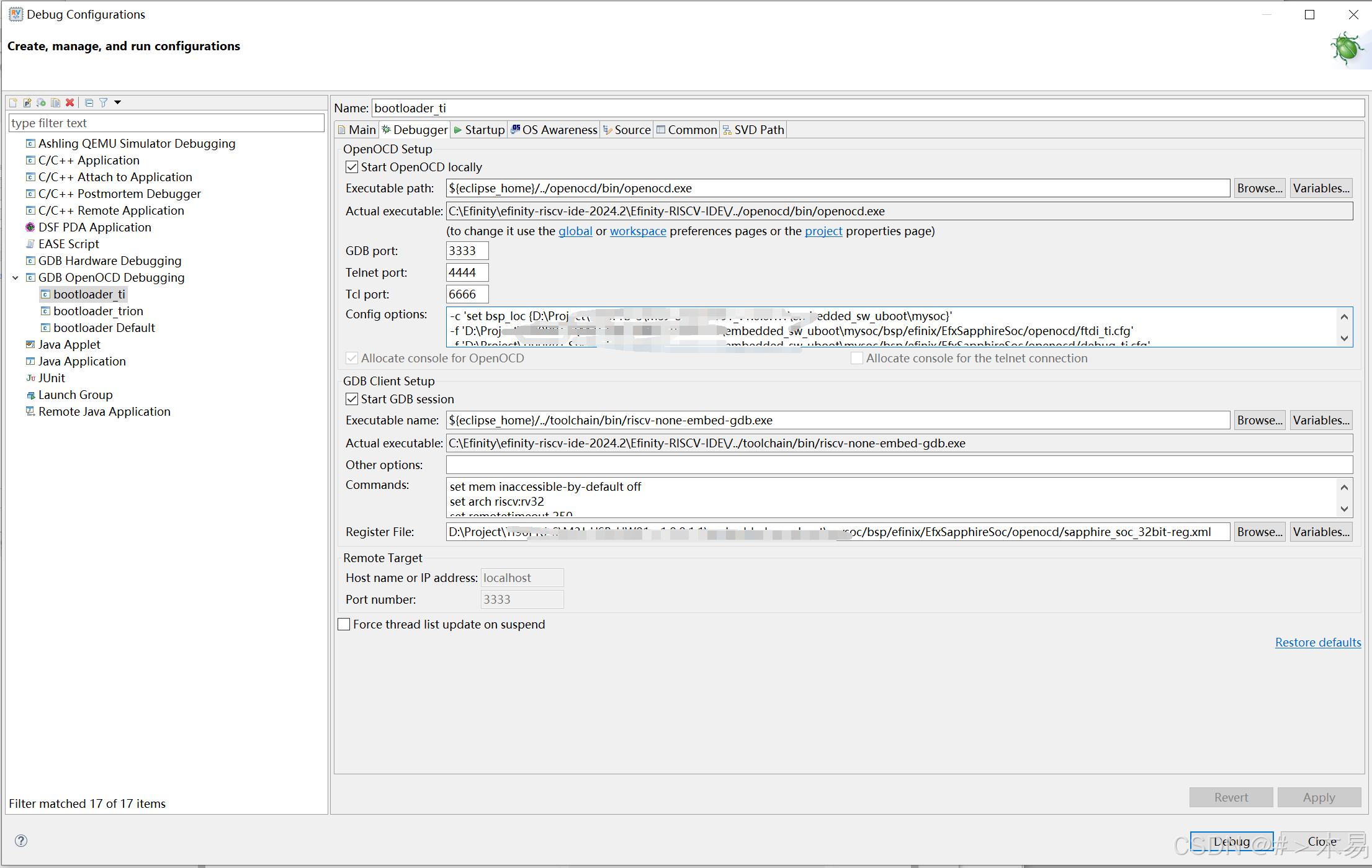This screenshot has width=1372, height=868.
Task: Click the Java Applet icon
Action: point(30,344)
